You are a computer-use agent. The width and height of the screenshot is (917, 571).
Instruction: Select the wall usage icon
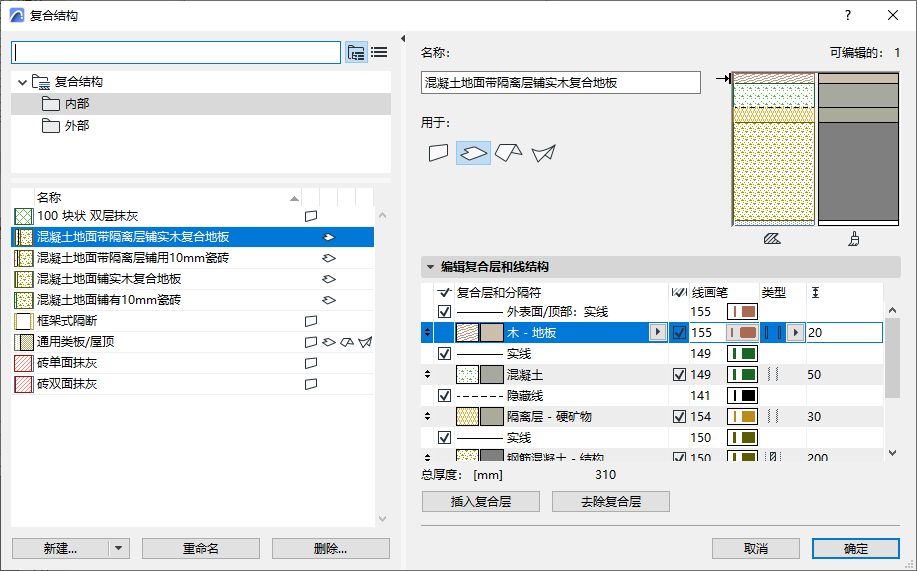439,153
